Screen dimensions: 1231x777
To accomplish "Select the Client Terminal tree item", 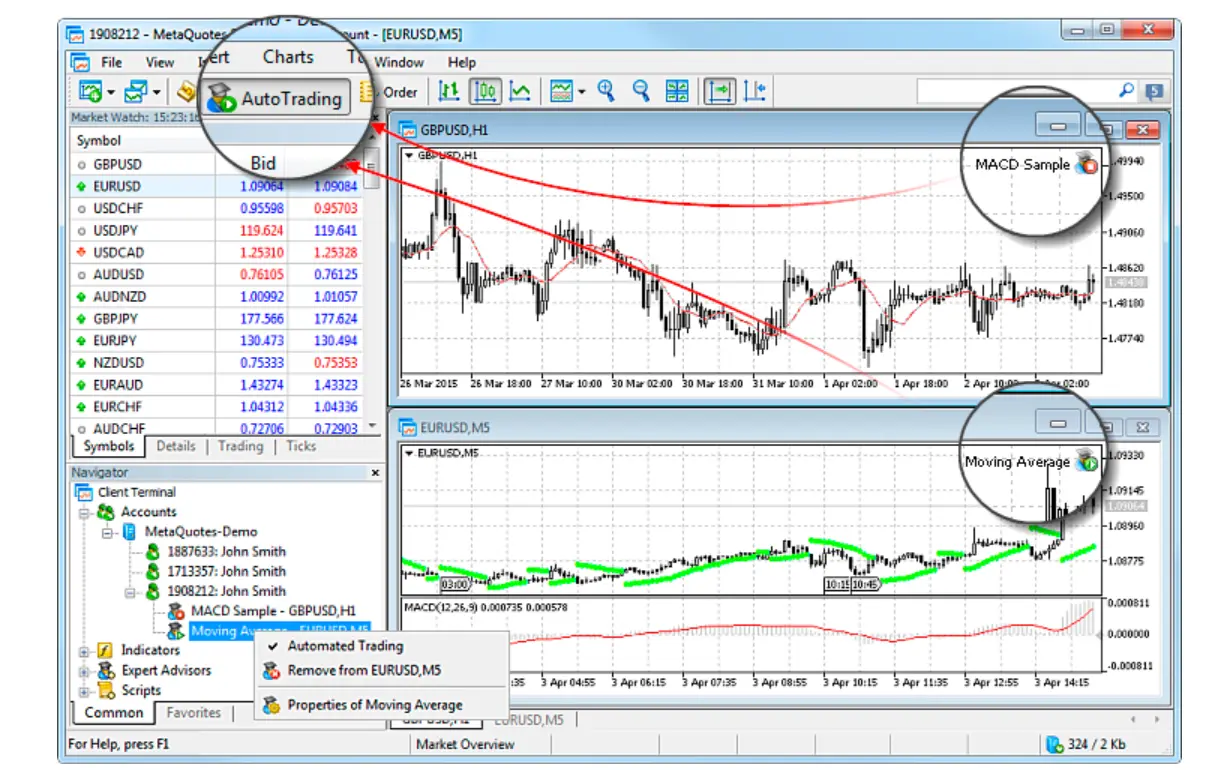I will (137, 492).
